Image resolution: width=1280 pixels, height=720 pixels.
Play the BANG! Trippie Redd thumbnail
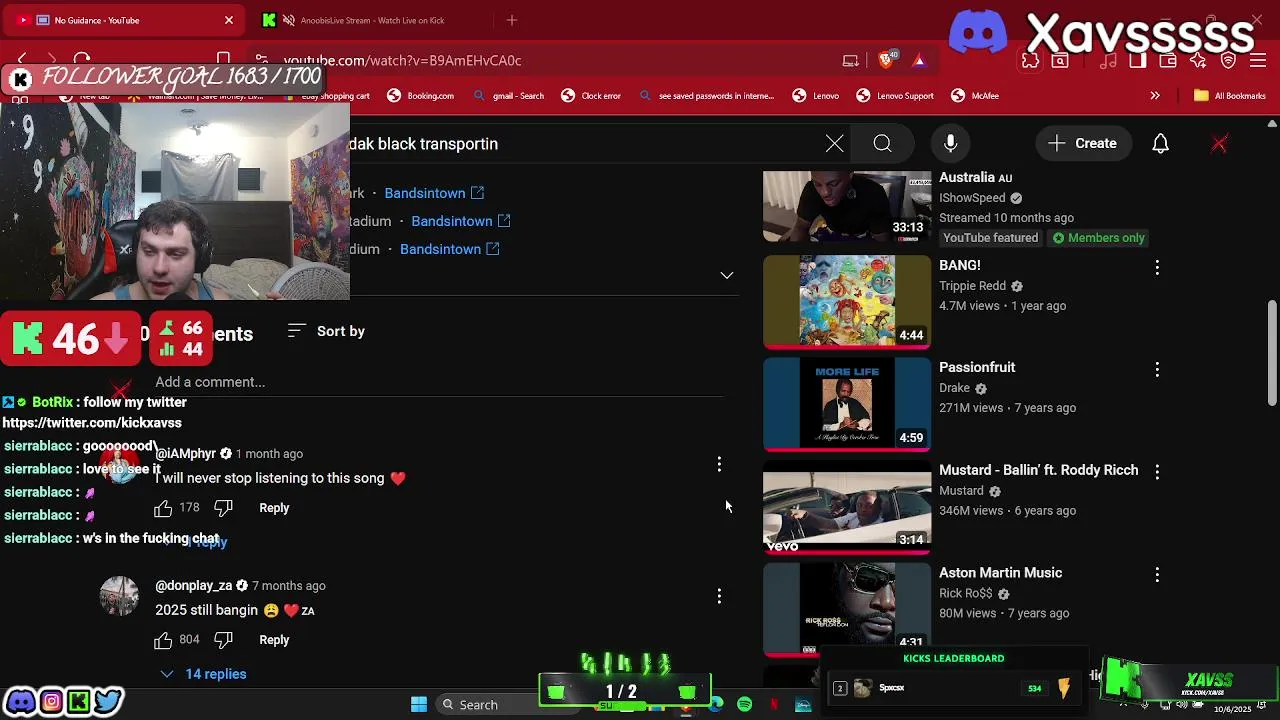pos(847,301)
